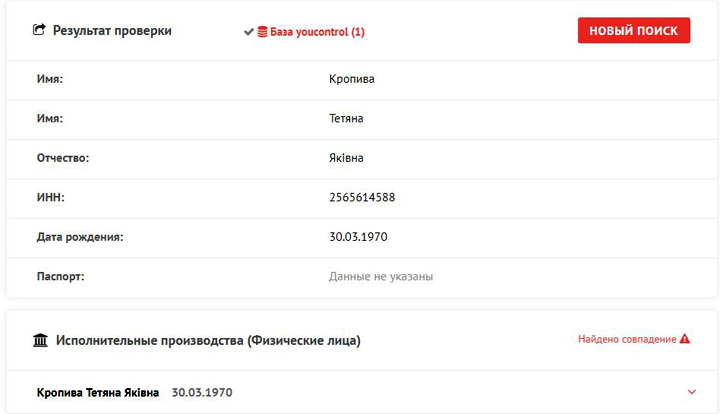
Task: Click the red database stack icon
Action: [262, 32]
